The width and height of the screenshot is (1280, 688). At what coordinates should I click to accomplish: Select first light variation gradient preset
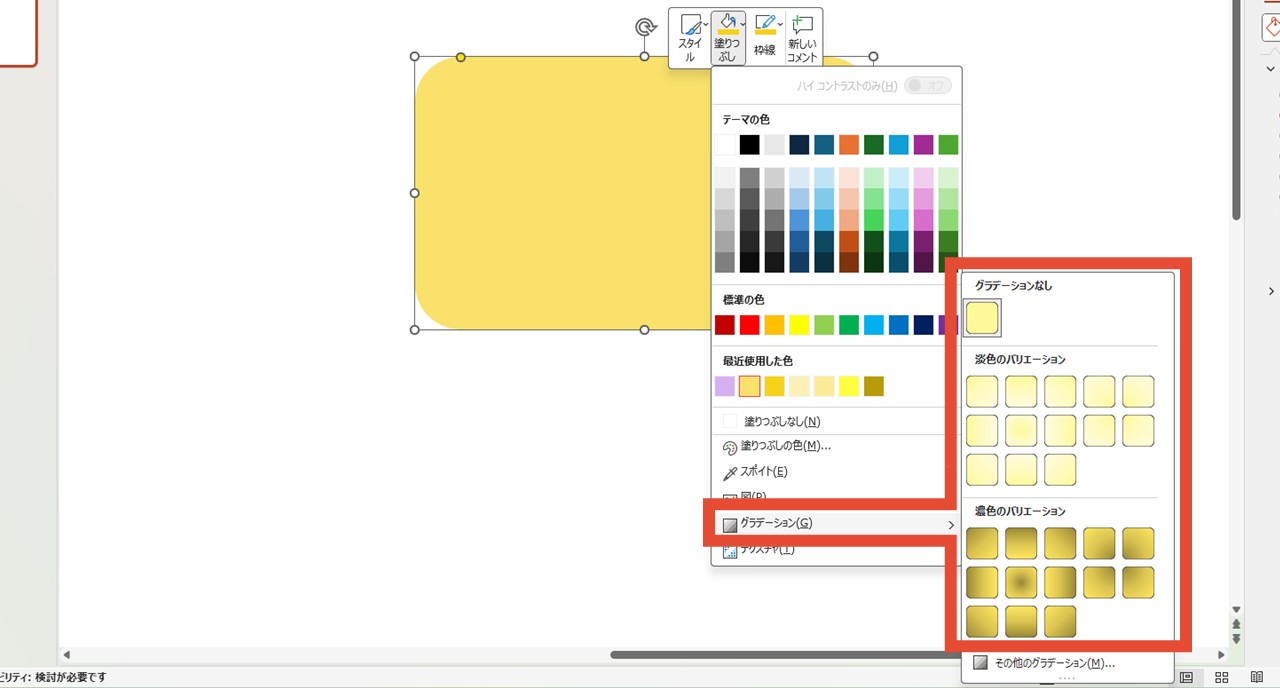tap(982, 392)
